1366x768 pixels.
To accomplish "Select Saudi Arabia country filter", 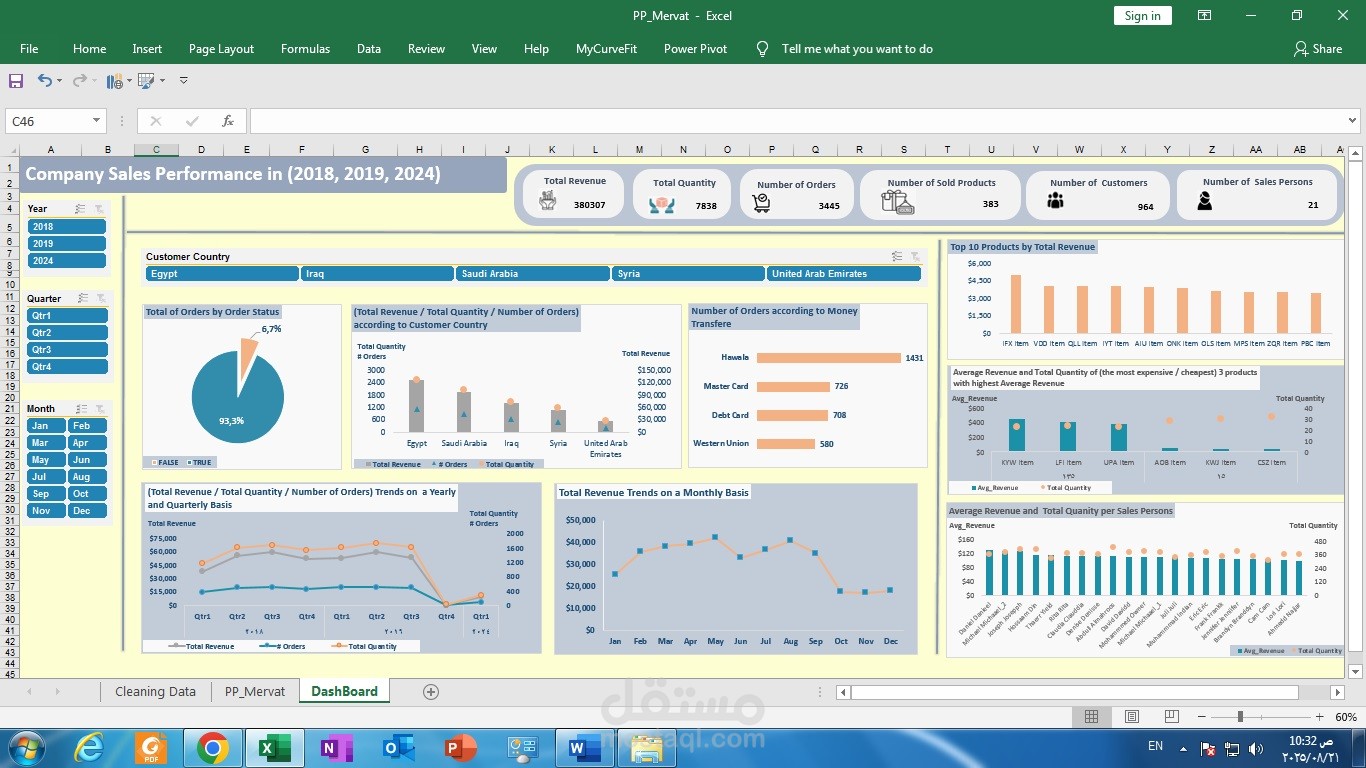I will click(533, 274).
